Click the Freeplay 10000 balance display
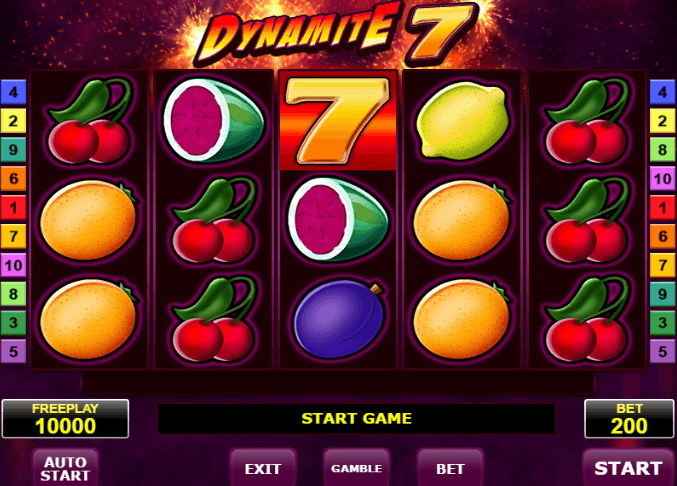This screenshot has height=486, width=677. point(65,419)
